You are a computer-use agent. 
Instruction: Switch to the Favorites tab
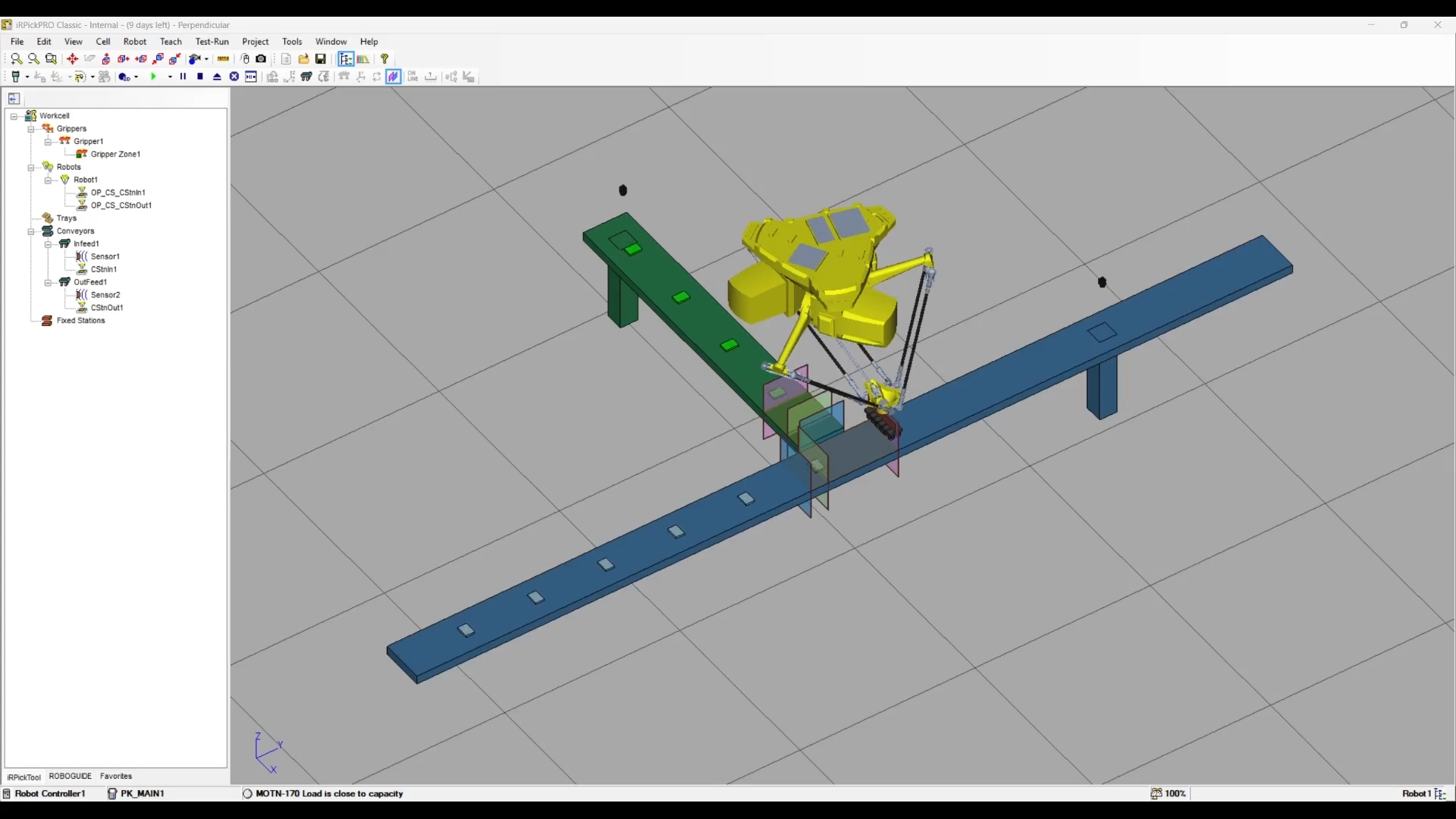point(116,776)
